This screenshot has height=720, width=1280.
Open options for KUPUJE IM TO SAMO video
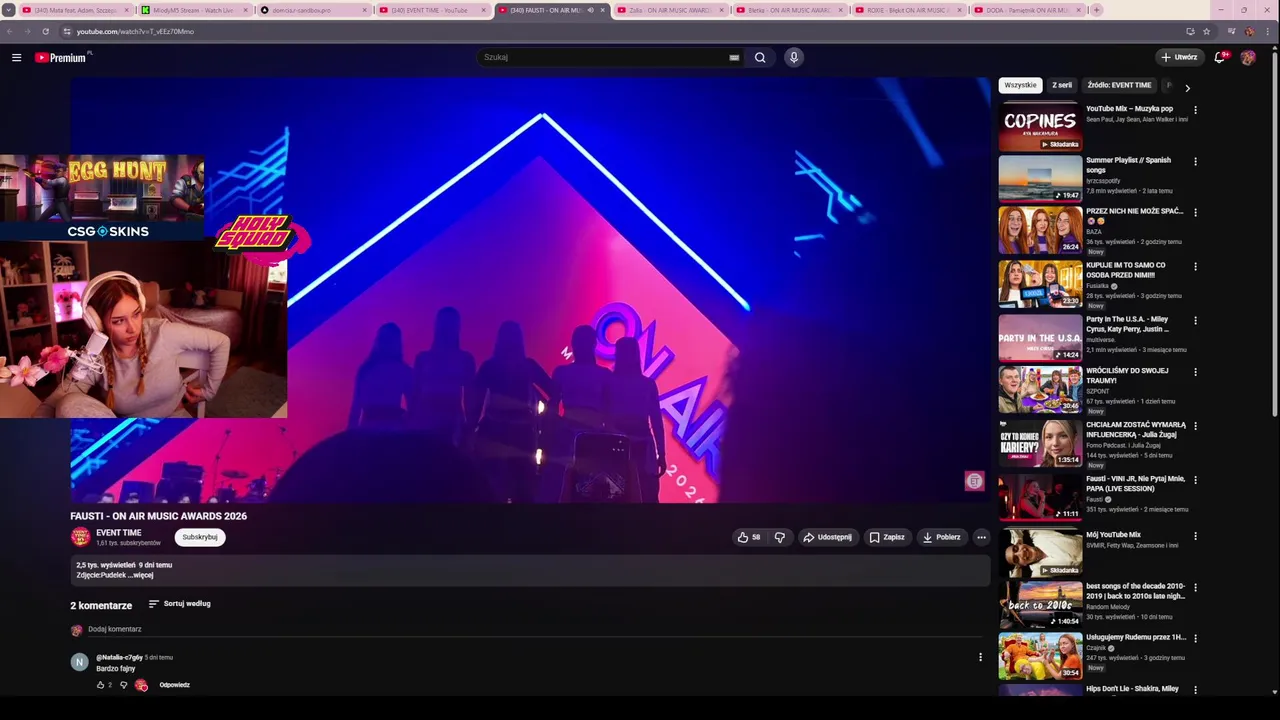pyautogui.click(x=1195, y=266)
